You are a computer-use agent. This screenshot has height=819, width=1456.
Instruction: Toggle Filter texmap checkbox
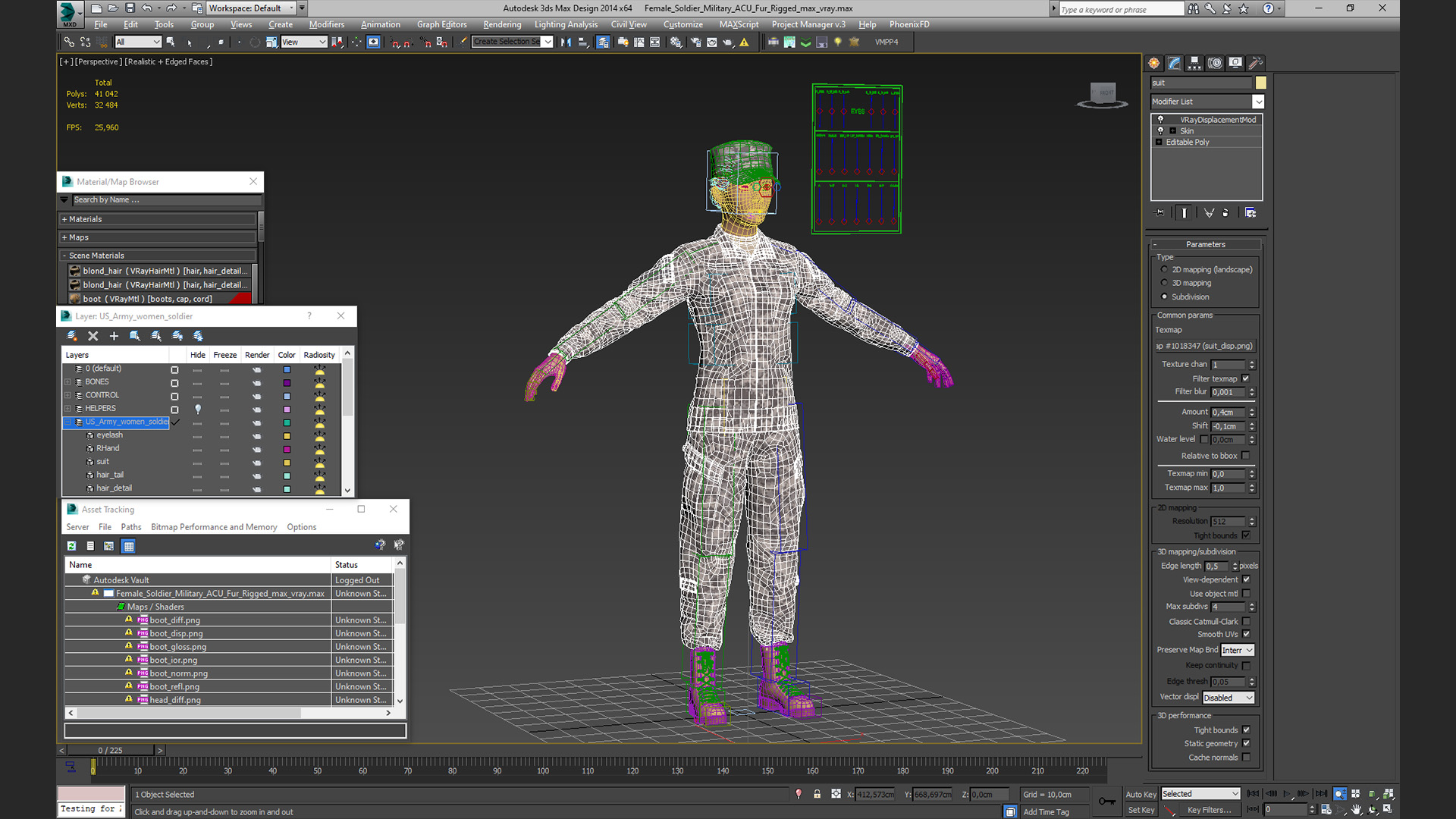[1245, 378]
